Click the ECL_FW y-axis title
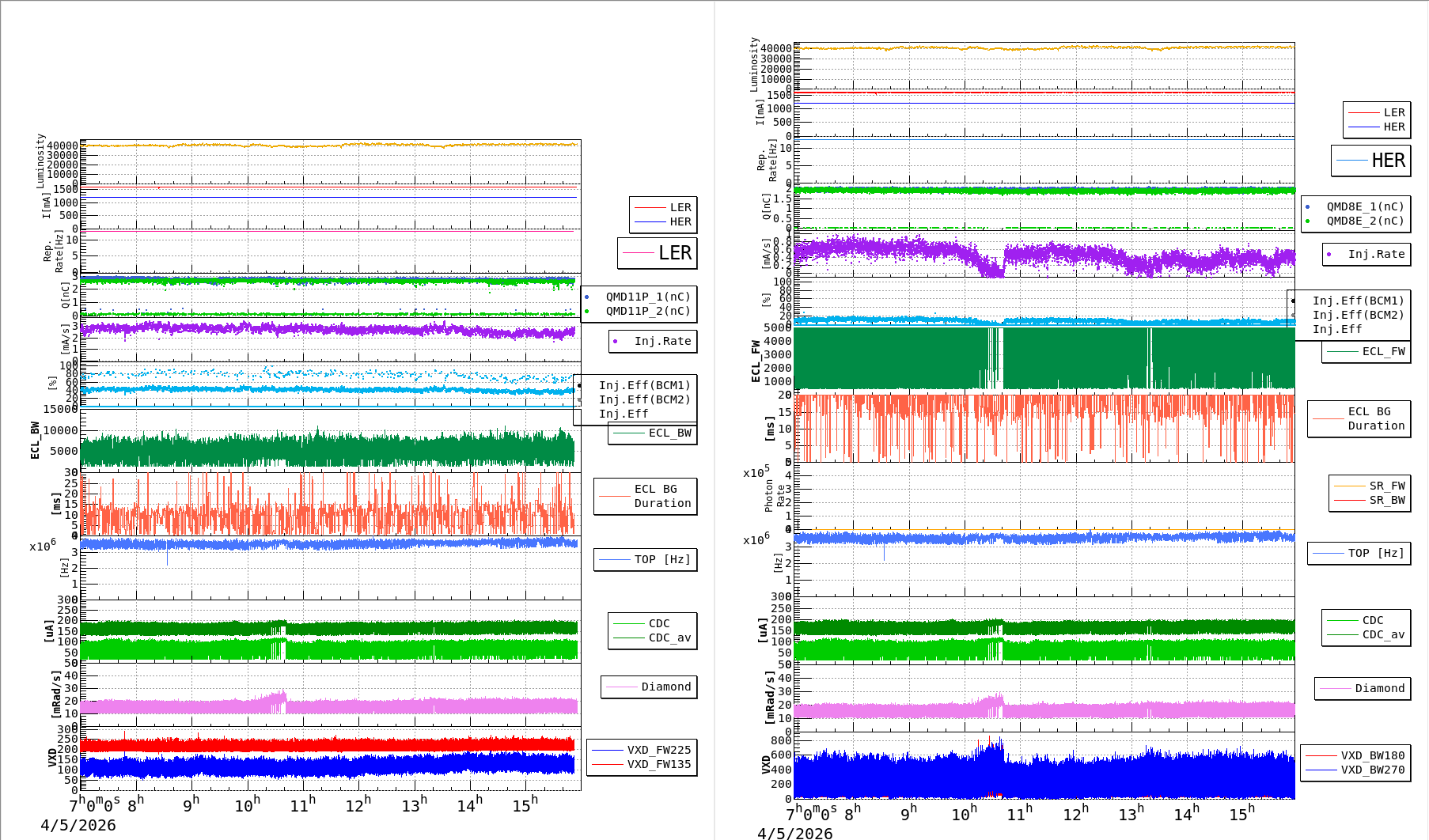The width and height of the screenshot is (1429, 840). 756,361
